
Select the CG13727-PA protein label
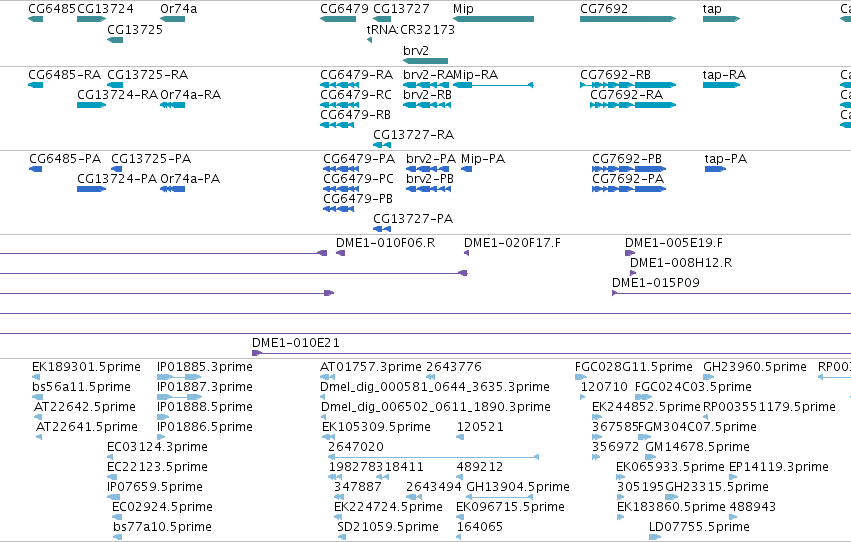(413, 219)
